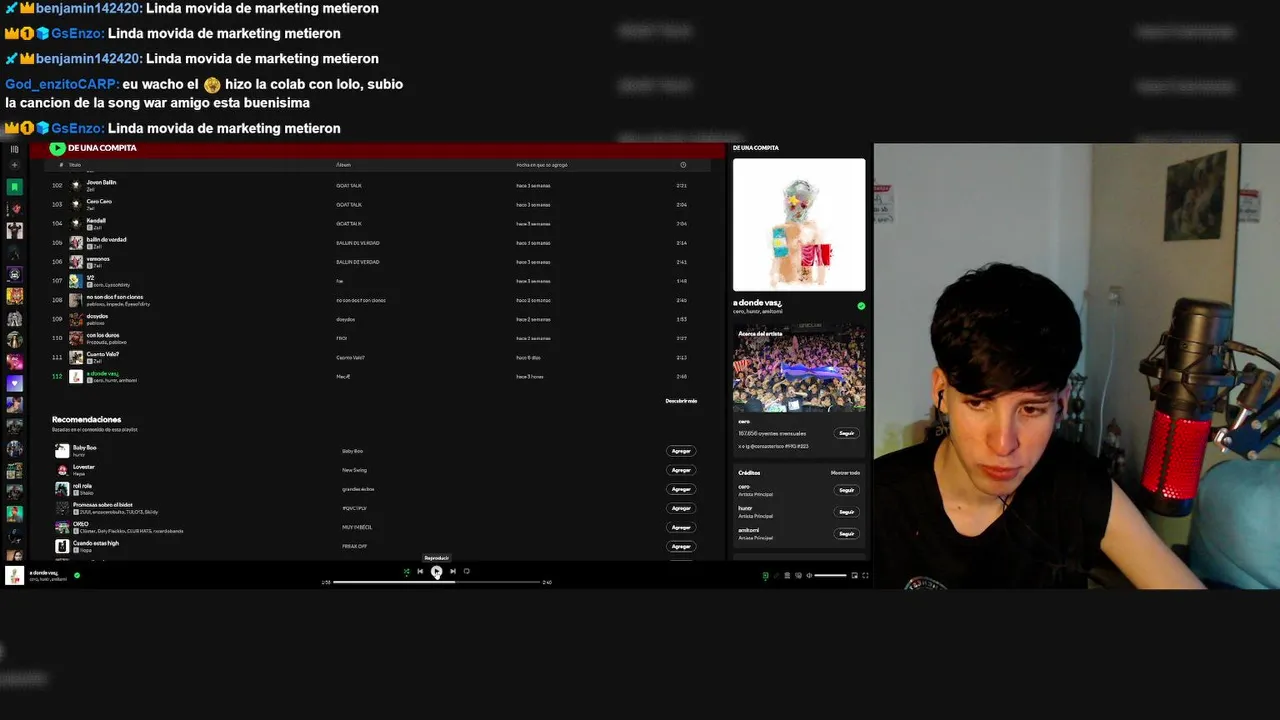Add Cuando estas high with Agregar
This screenshot has width=1280, height=720.
[681, 546]
